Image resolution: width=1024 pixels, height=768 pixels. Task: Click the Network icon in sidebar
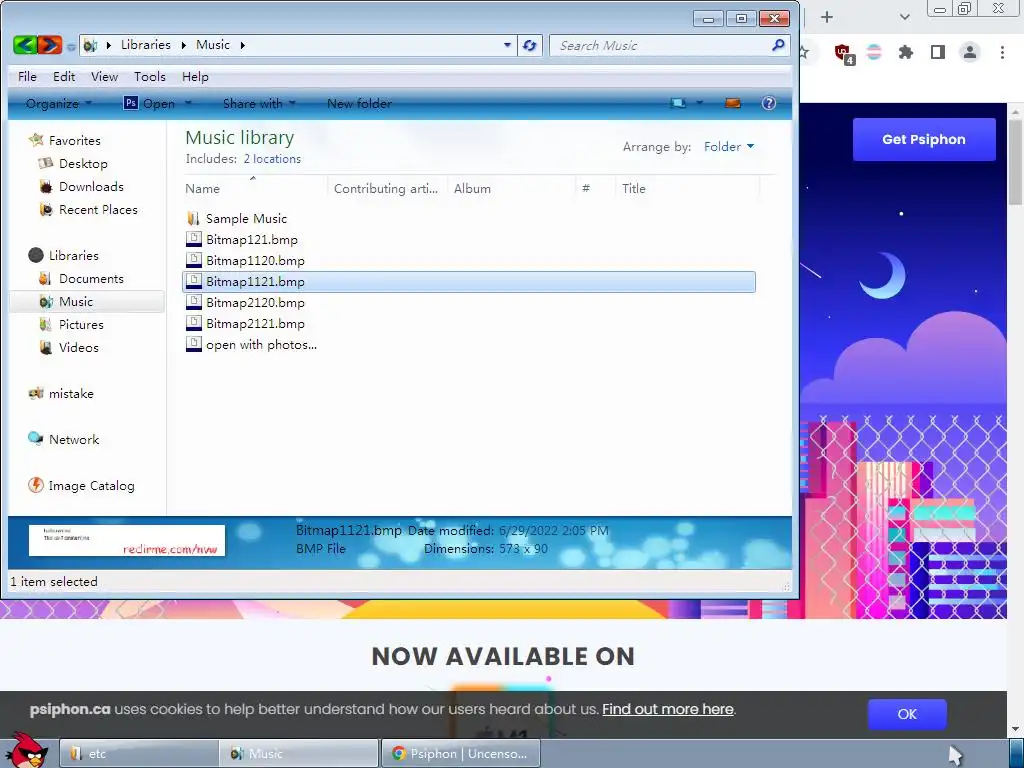click(x=36, y=439)
